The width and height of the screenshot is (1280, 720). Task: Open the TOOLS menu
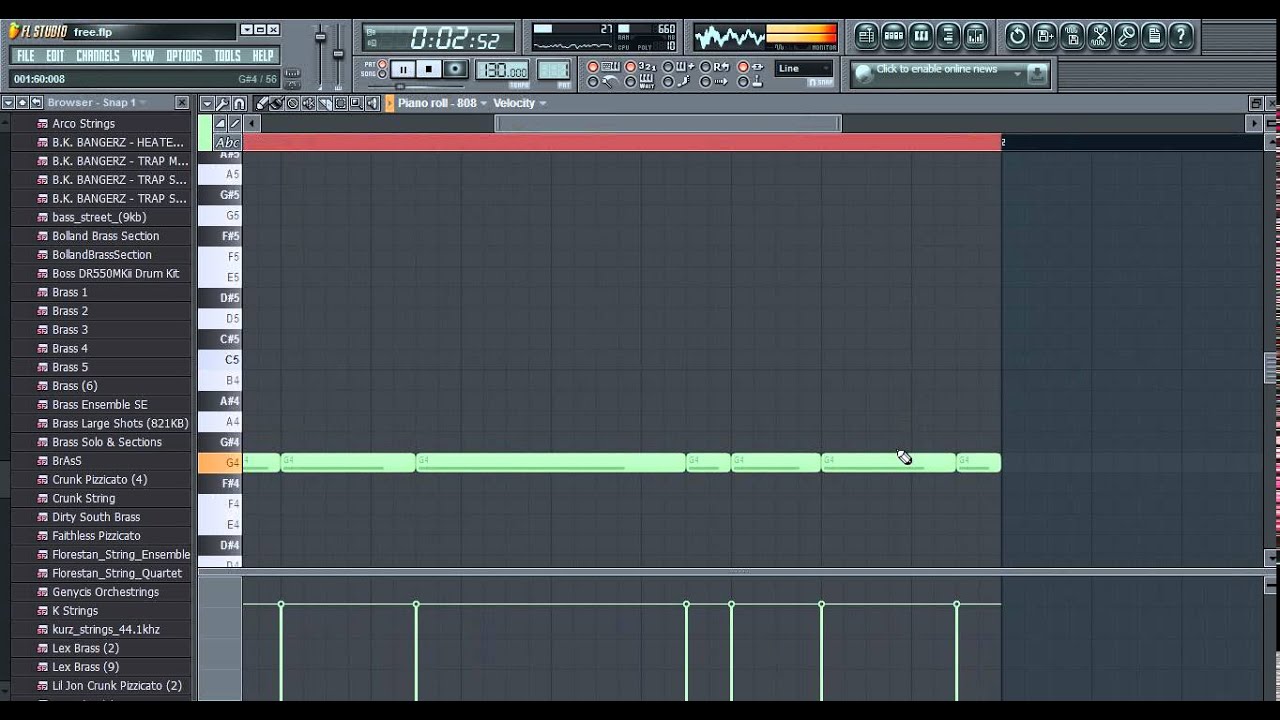click(227, 56)
